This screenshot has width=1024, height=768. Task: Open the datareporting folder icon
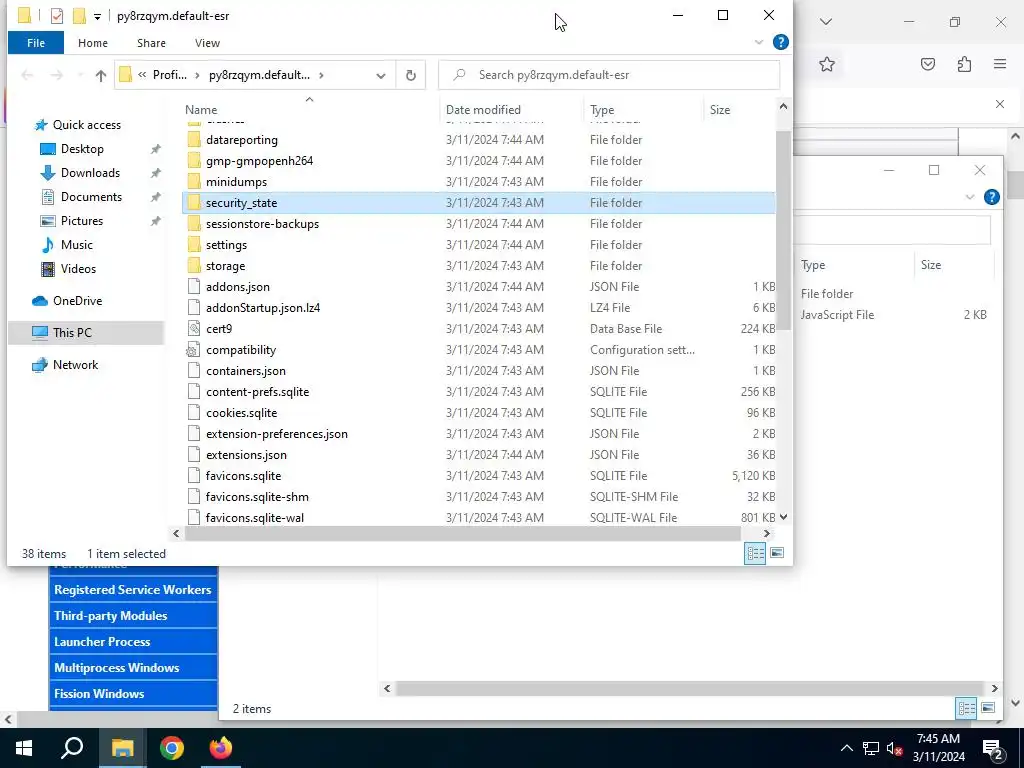point(193,140)
